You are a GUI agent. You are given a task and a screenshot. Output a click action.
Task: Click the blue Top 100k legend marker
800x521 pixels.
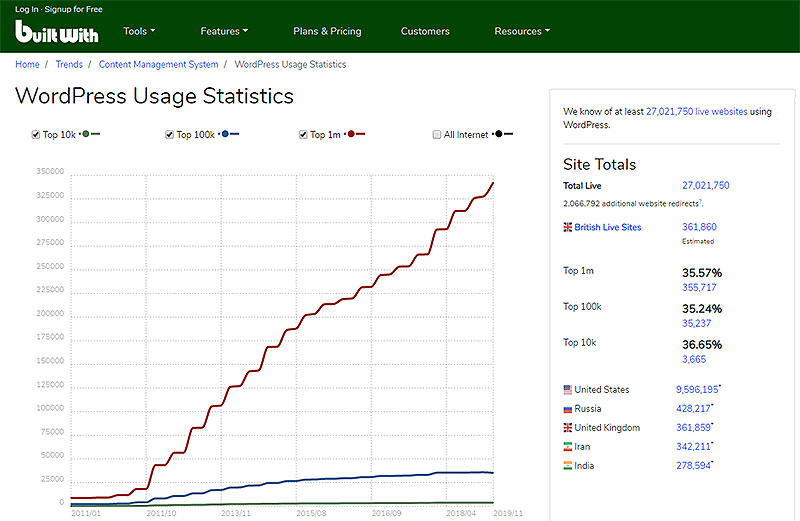[x=229, y=134]
